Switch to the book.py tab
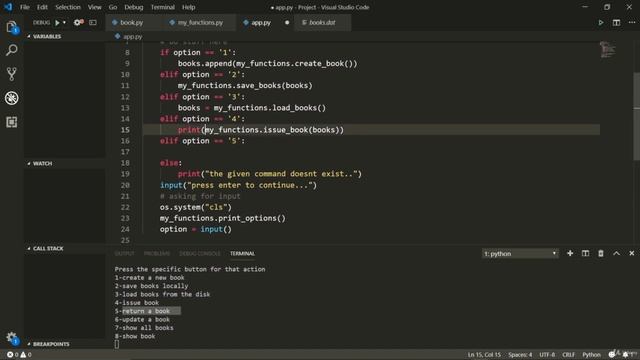The image size is (640, 360). (x=131, y=22)
